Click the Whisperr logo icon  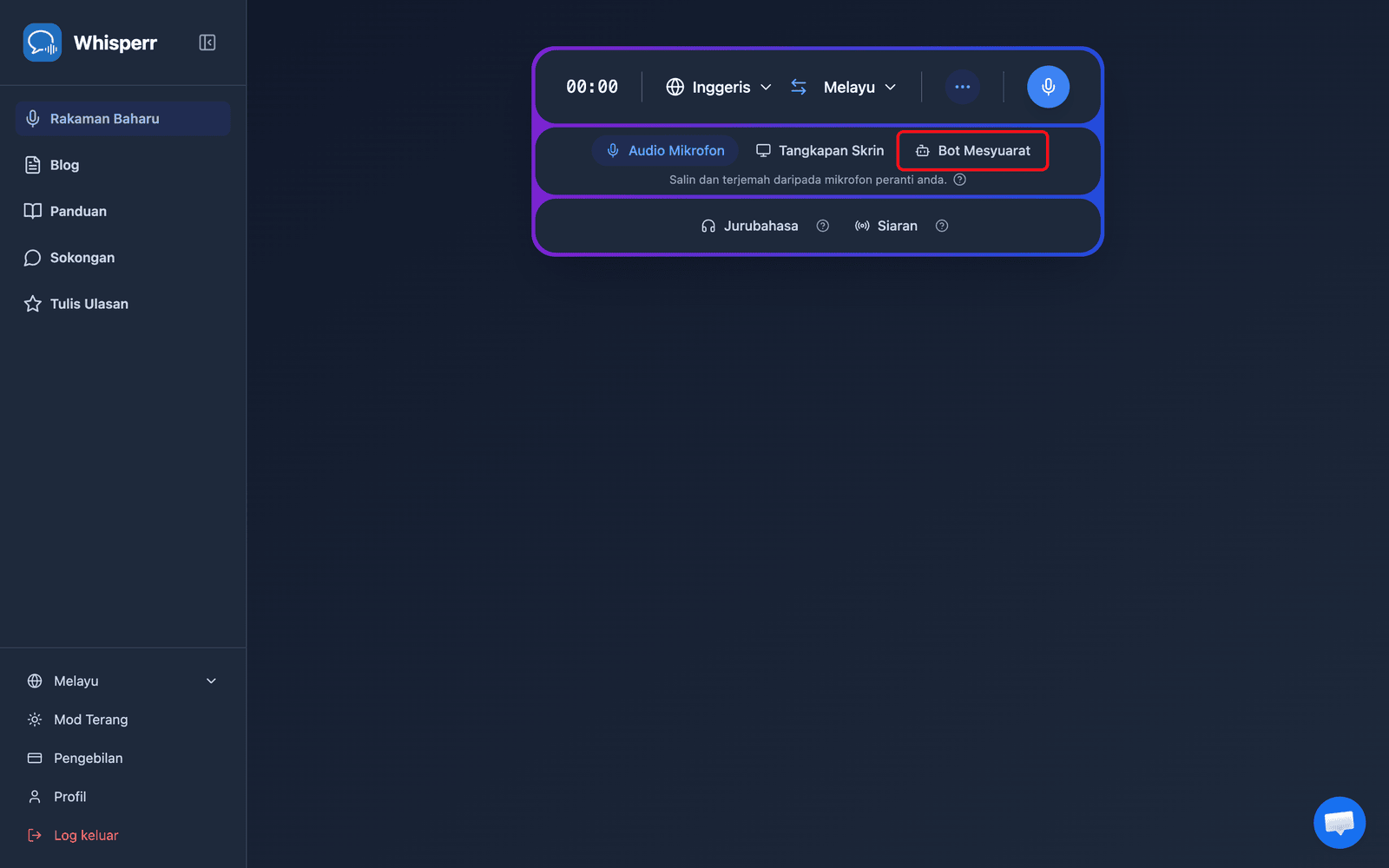[43, 43]
